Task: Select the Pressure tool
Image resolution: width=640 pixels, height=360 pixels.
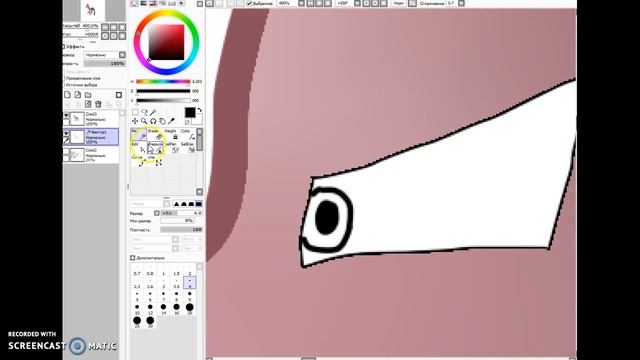Action: click(155, 147)
